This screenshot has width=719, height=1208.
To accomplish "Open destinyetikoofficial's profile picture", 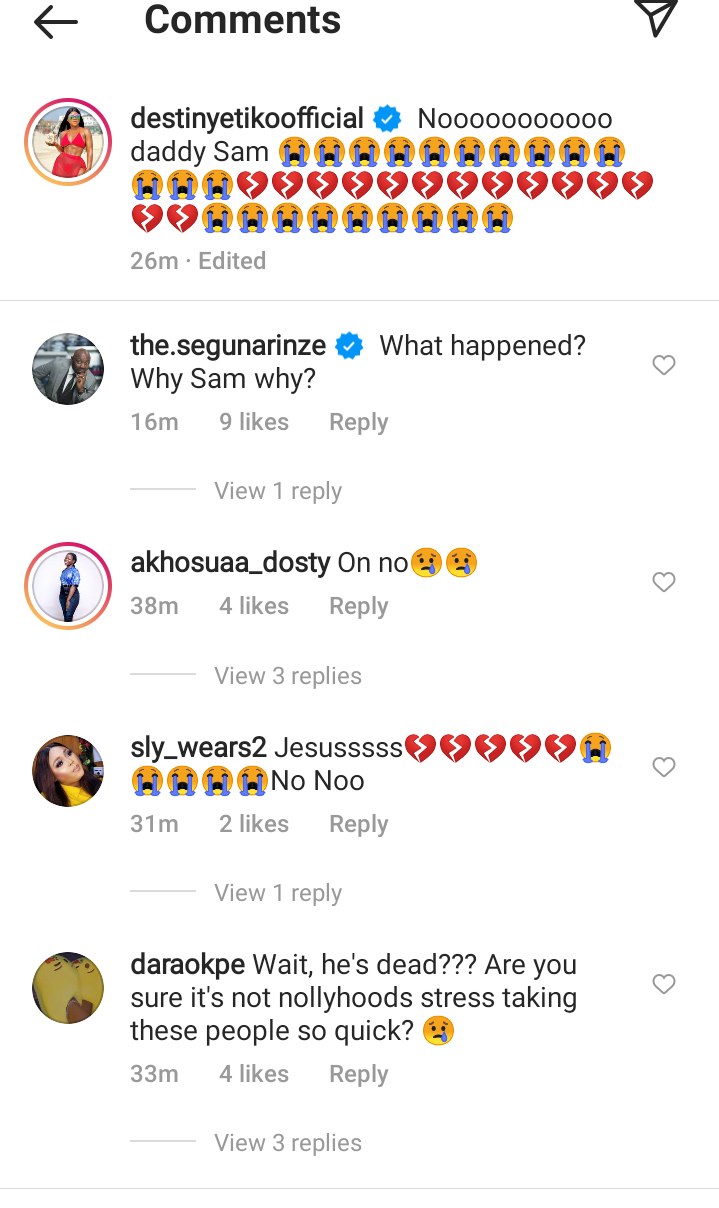I will (x=68, y=142).
